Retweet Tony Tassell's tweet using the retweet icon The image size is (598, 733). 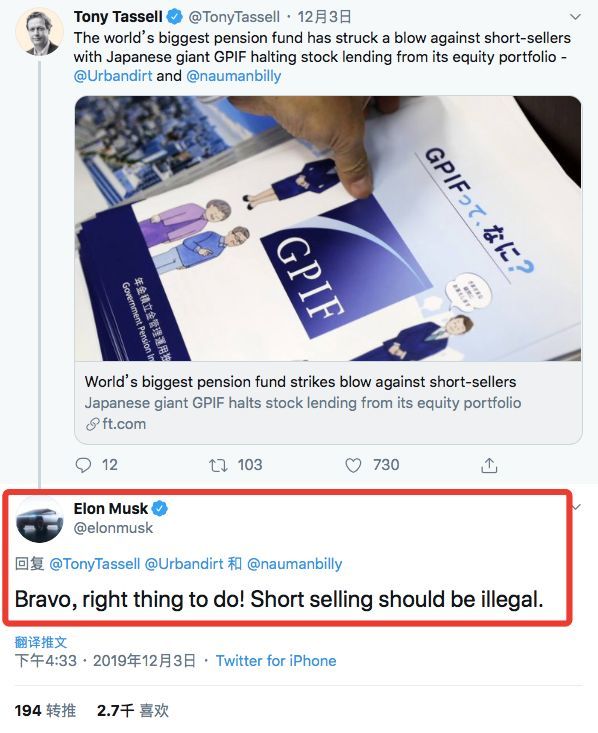click(218, 465)
